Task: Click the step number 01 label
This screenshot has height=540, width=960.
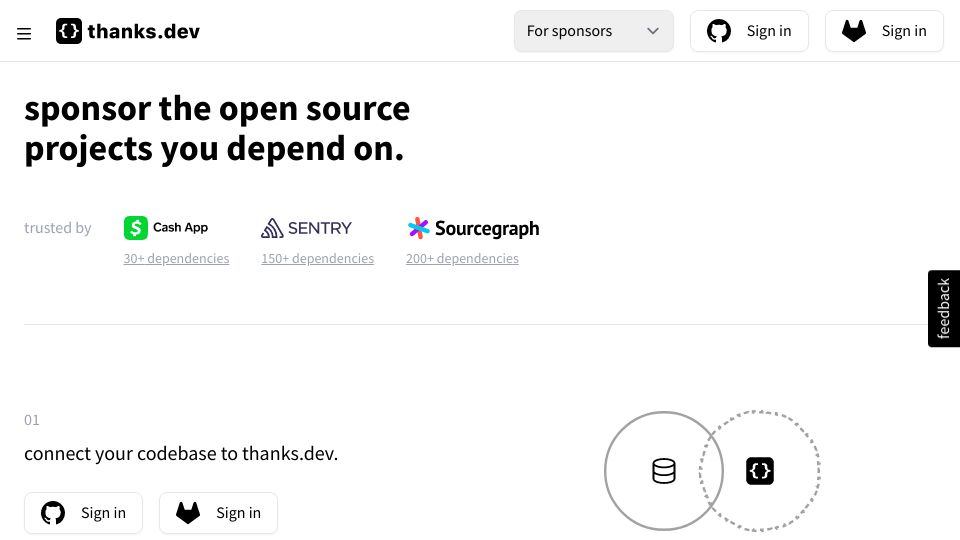Action: tap(32, 420)
